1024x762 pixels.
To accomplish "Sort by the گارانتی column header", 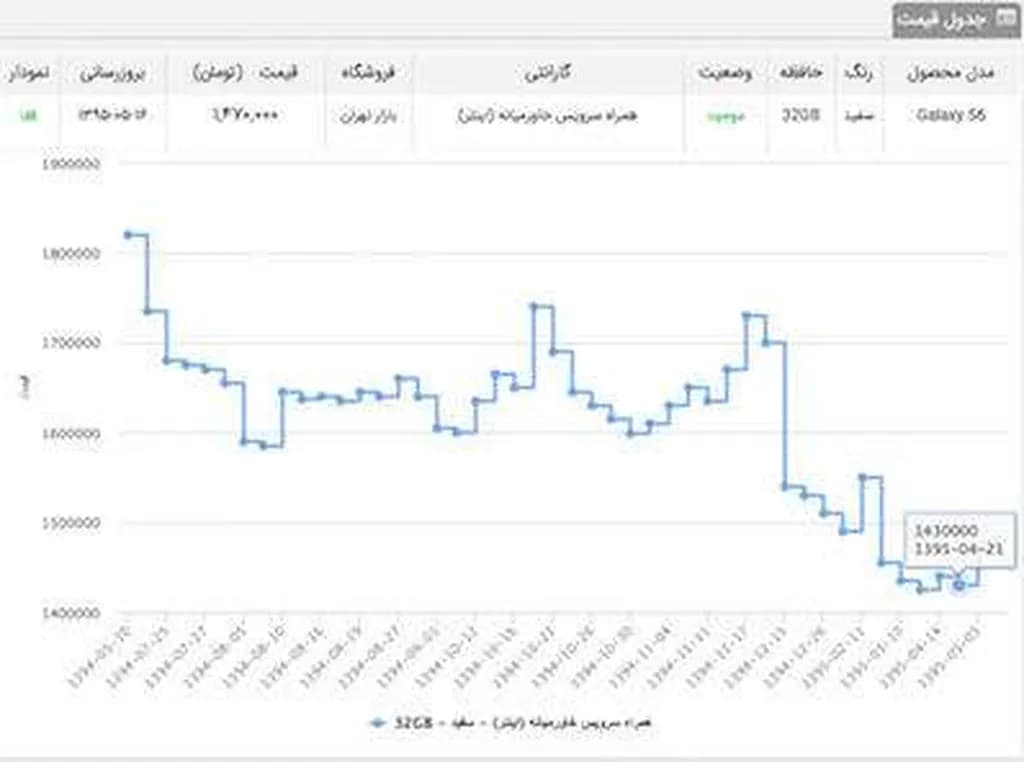I will 548,74.
